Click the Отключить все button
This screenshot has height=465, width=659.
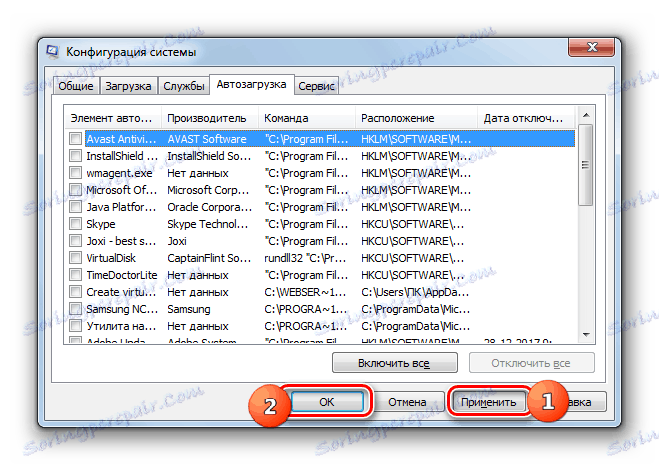pos(531,363)
